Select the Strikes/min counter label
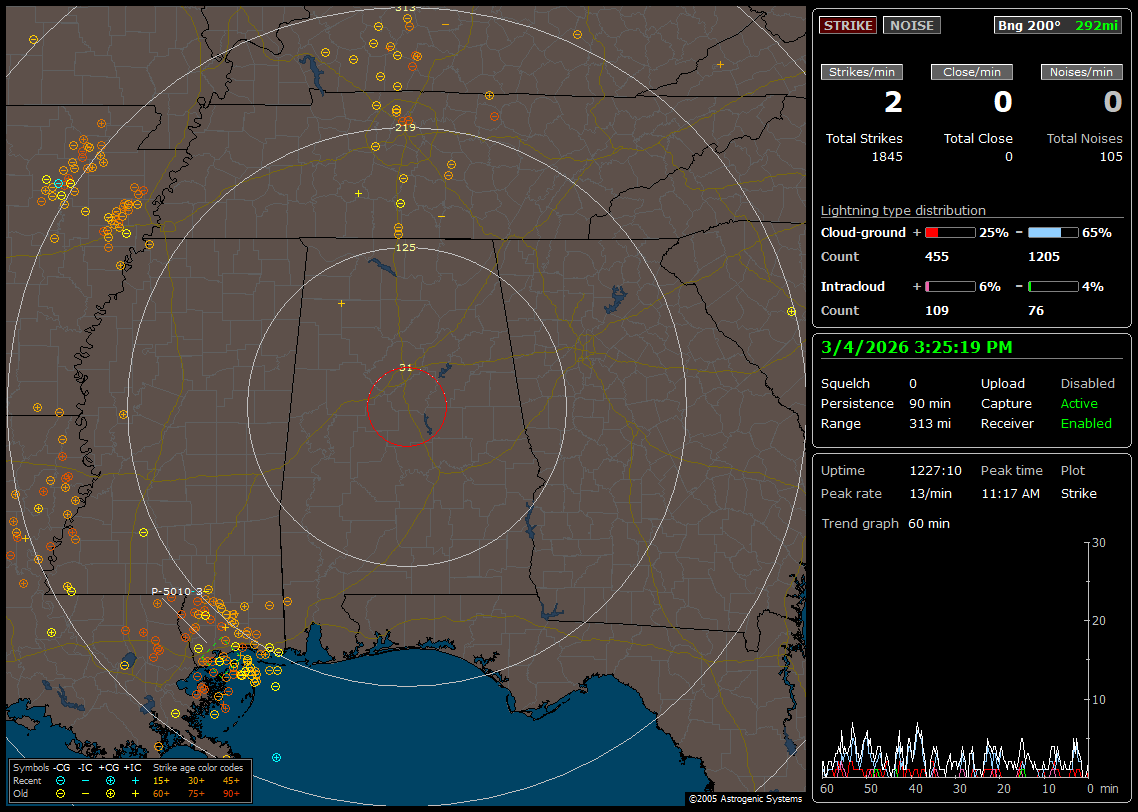1138x812 pixels. tap(862, 72)
